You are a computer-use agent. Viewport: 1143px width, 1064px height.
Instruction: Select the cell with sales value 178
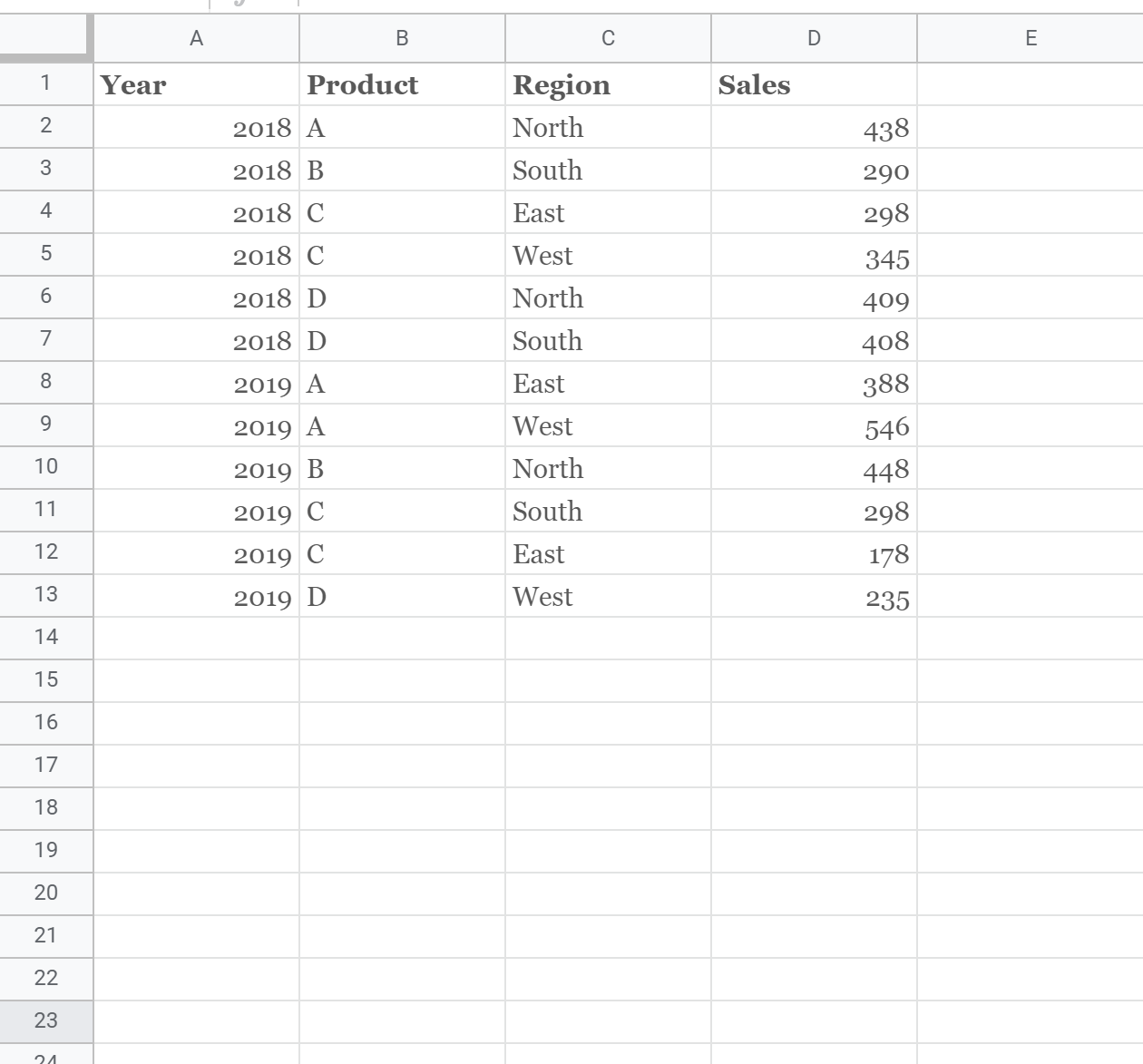tap(814, 554)
